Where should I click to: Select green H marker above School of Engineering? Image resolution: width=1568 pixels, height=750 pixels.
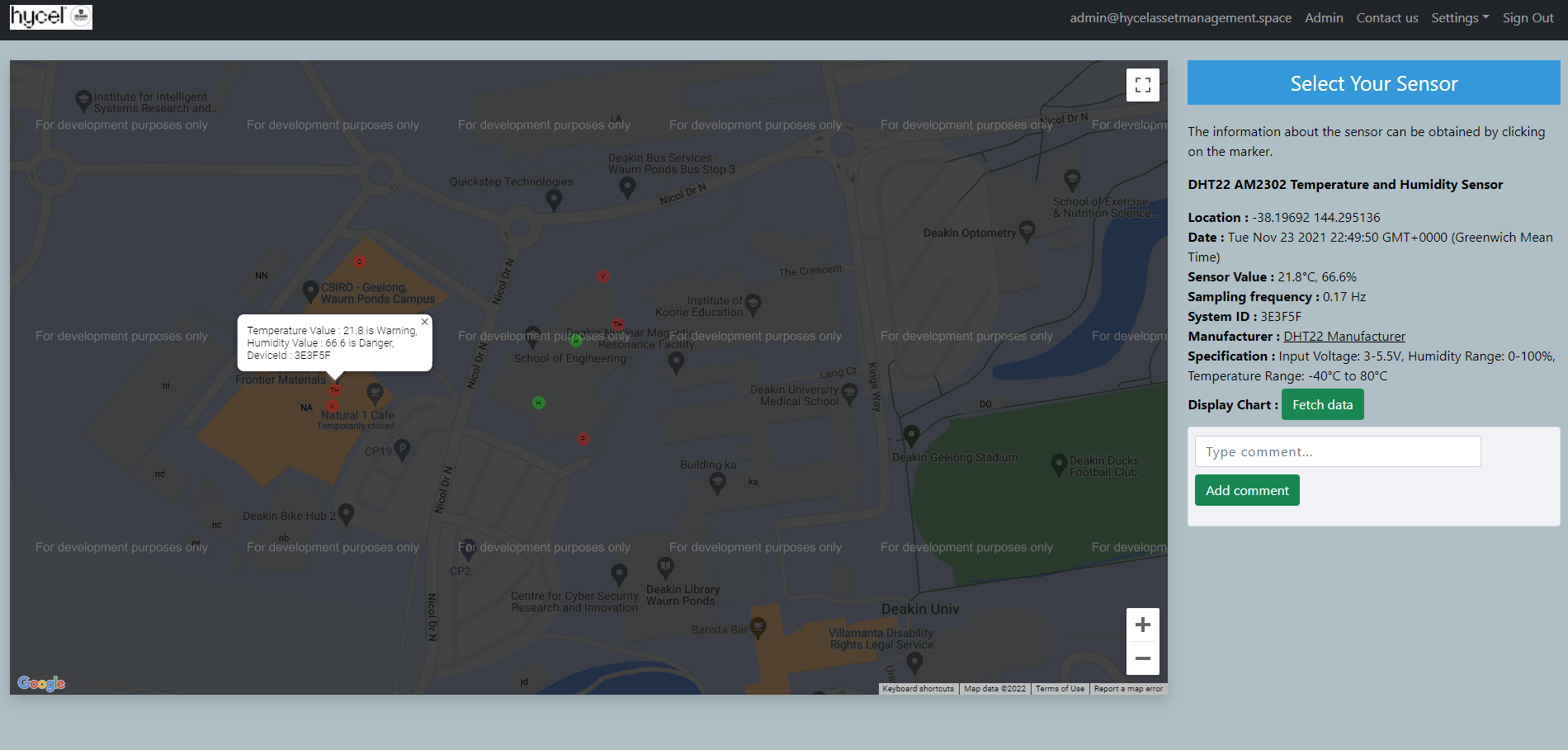click(576, 341)
